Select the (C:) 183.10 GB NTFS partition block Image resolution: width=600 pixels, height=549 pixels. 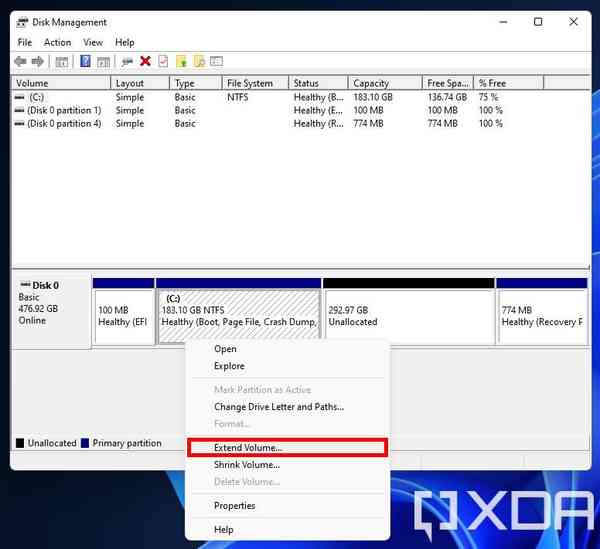(239, 312)
